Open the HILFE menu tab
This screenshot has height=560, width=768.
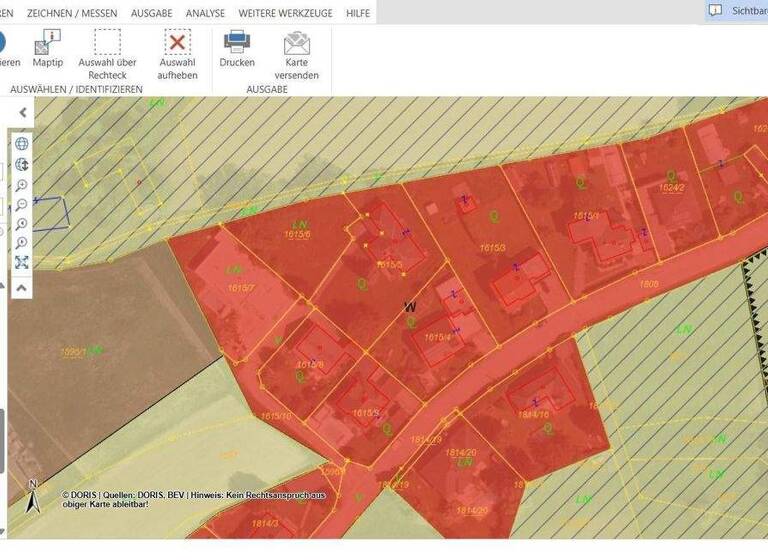pos(357,14)
